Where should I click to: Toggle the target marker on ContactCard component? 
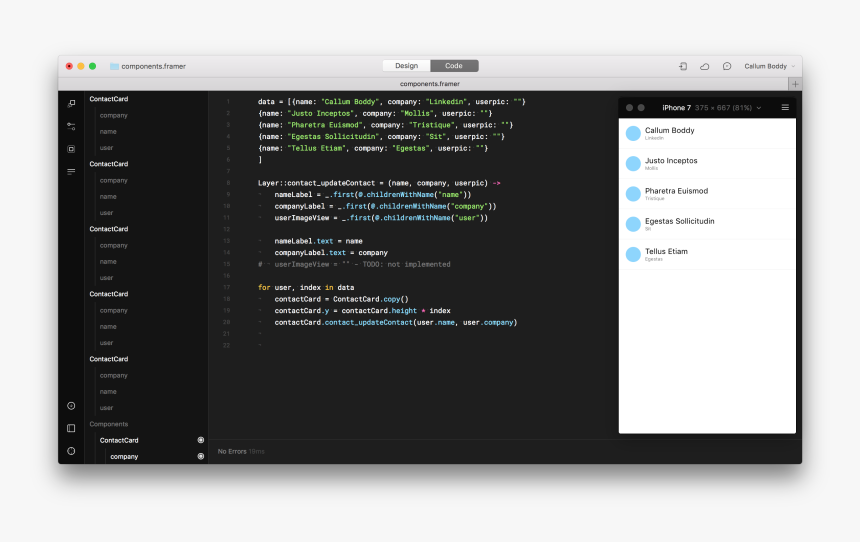coord(200,440)
